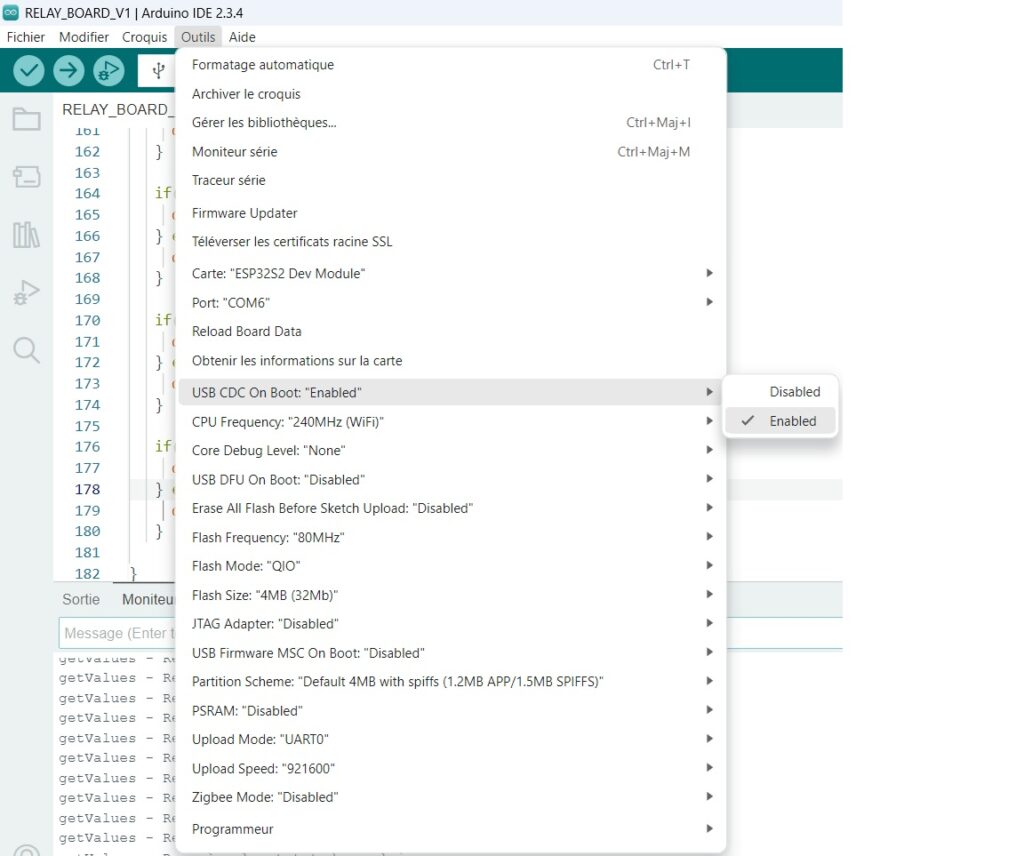Image resolution: width=1024 pixels, height=856 pixels.
Task: Click the Arduino IDE logo in title bar
Action: (x=11, y=12)
